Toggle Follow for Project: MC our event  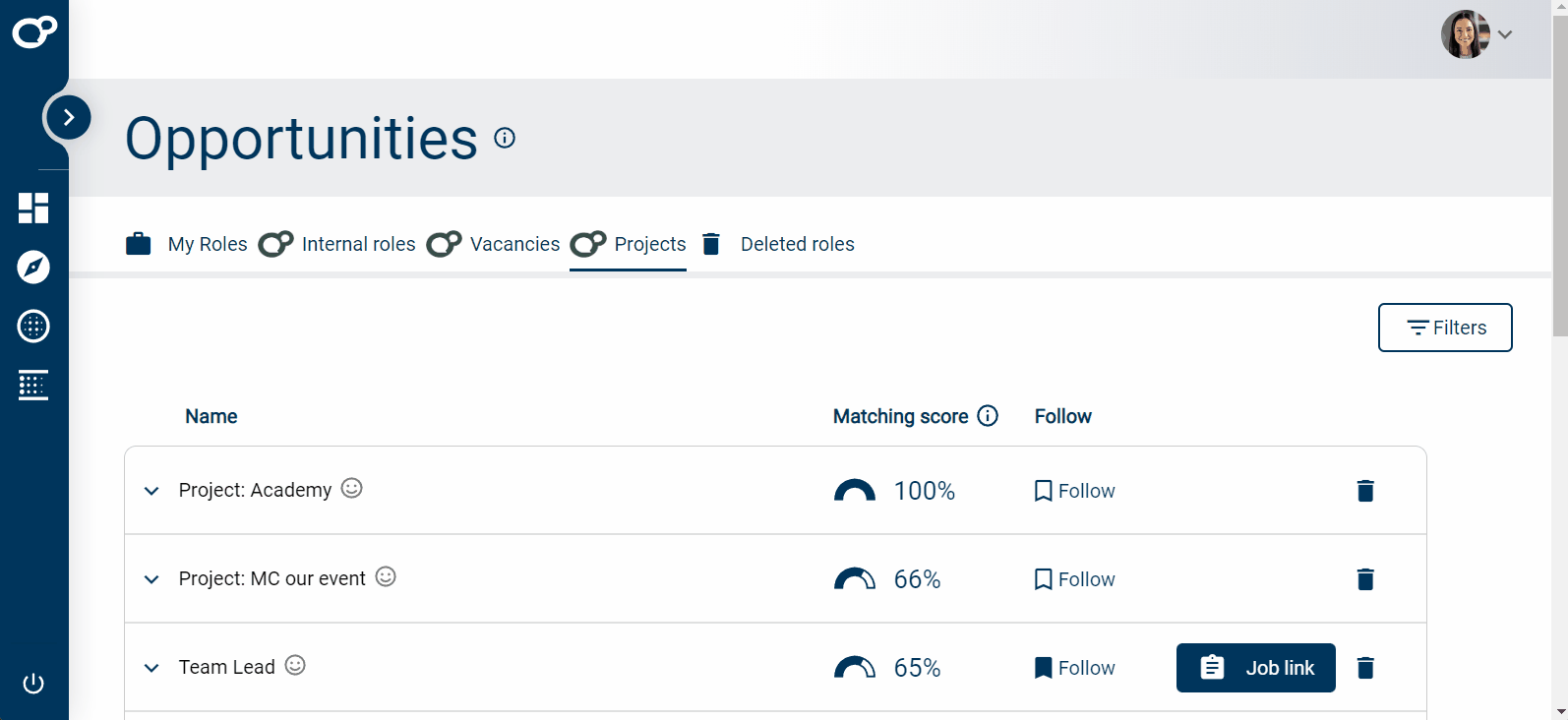1074,579
